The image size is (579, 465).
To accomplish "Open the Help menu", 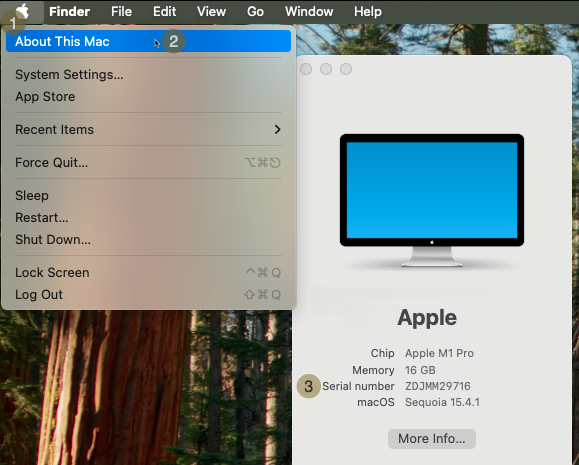I will 368,11.
